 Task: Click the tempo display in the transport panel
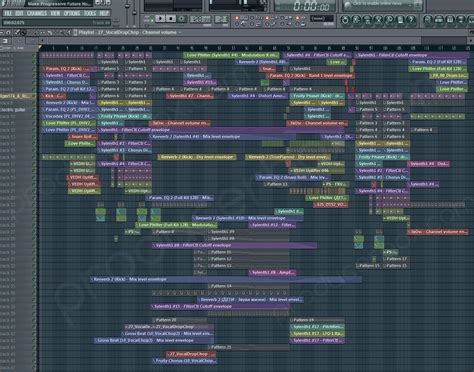200,19
